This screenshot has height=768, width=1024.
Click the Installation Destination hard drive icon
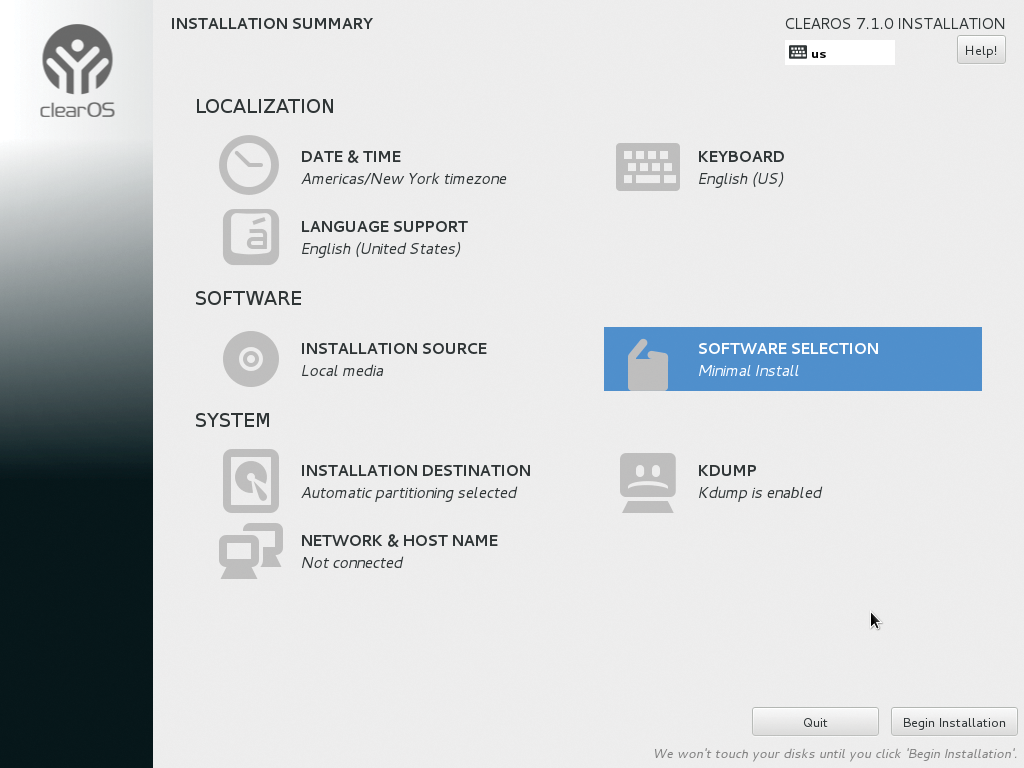tap(250, 481)
